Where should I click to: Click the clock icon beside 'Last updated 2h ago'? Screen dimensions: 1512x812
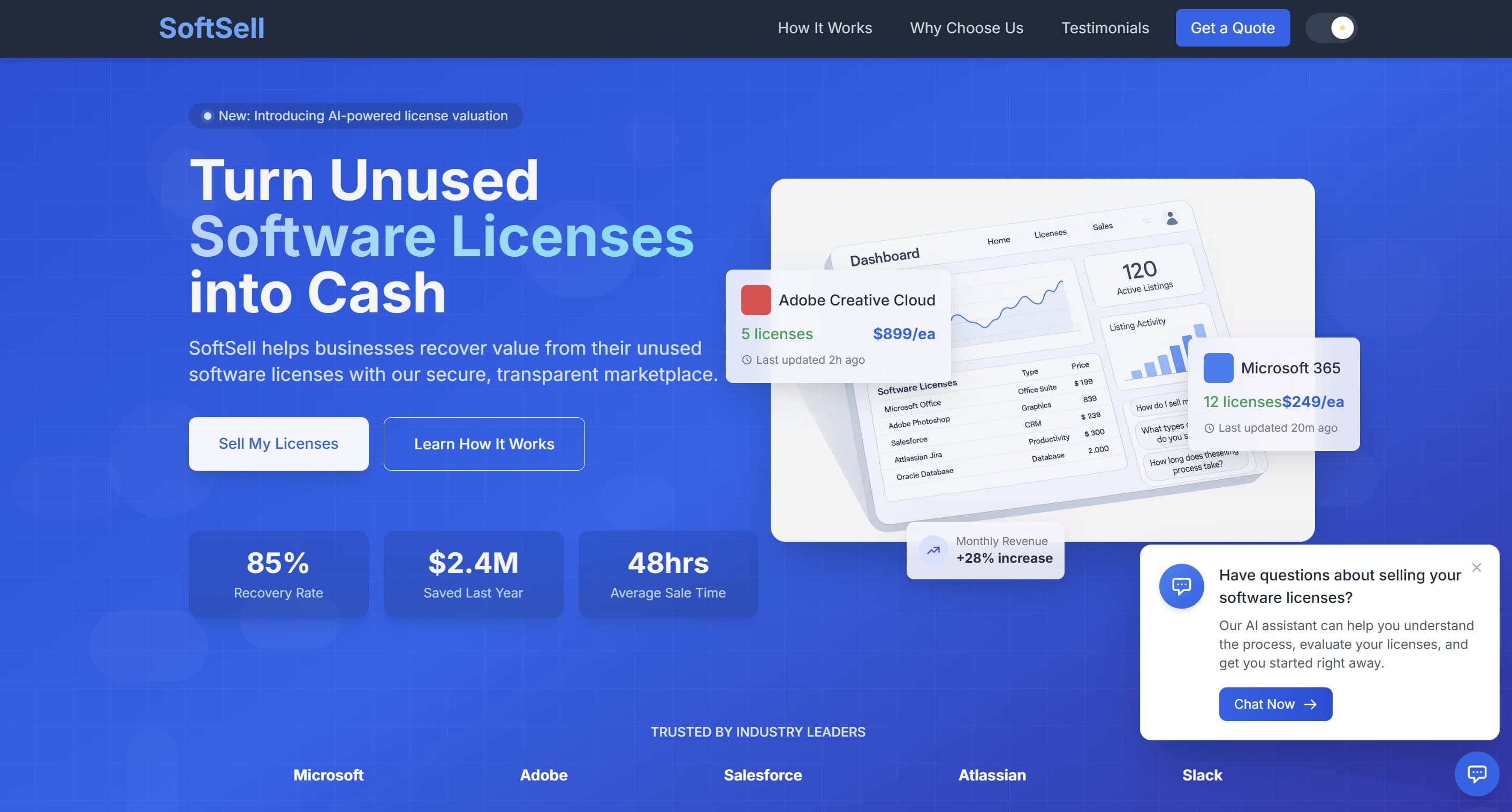pos(747,359)
